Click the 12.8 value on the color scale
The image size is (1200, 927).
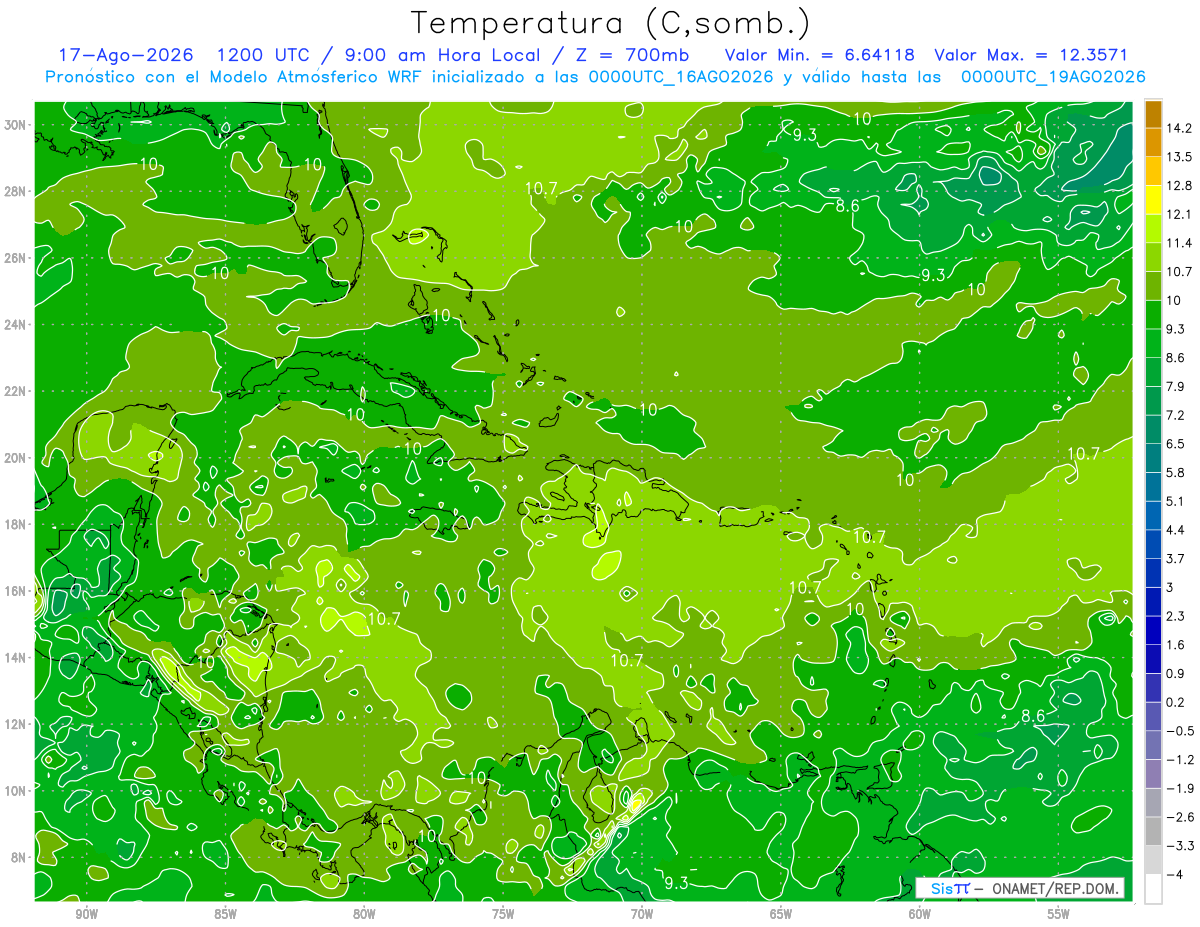coord(1181,186)
